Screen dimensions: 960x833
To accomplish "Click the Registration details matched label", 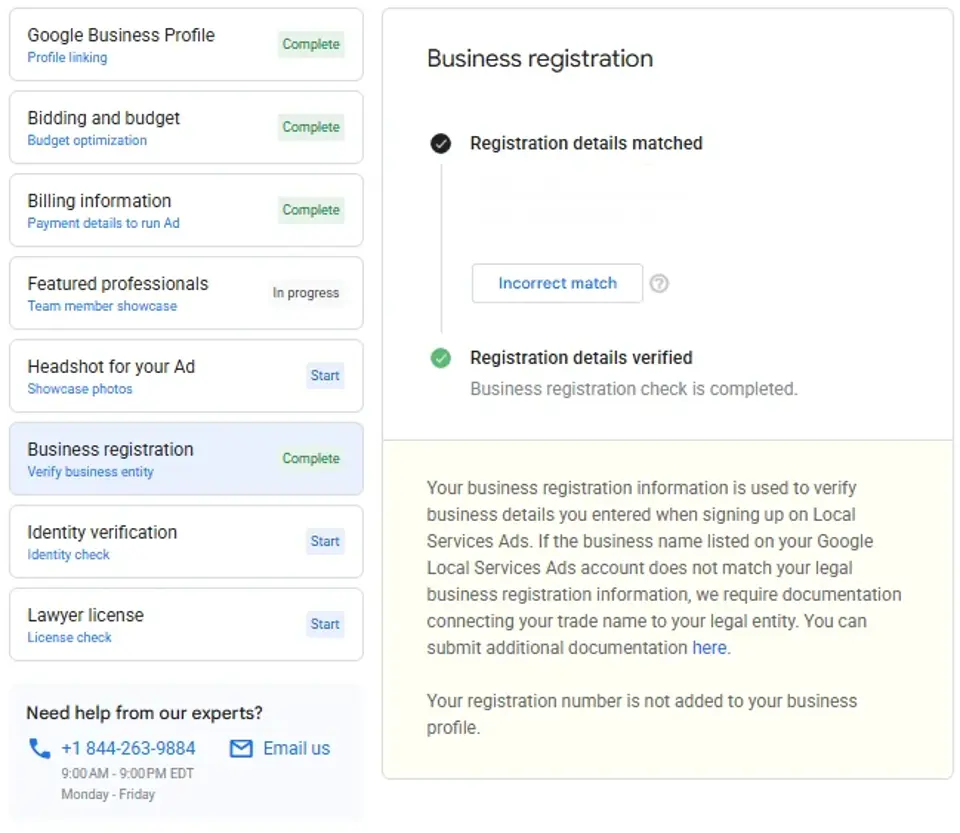I will (586, 143).
